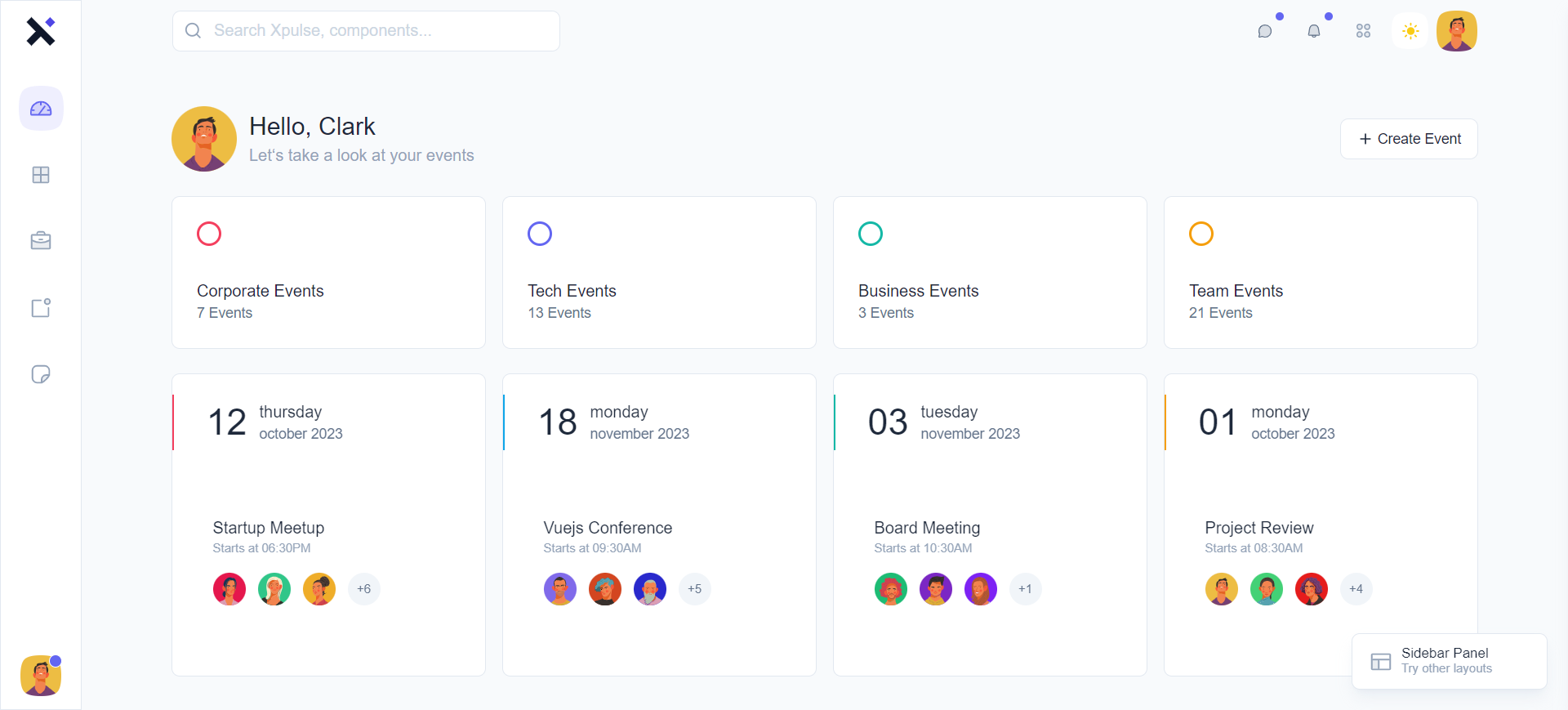Open the chat messages icon
Screen dimensions: 1568x710
tap(1265, 31)
